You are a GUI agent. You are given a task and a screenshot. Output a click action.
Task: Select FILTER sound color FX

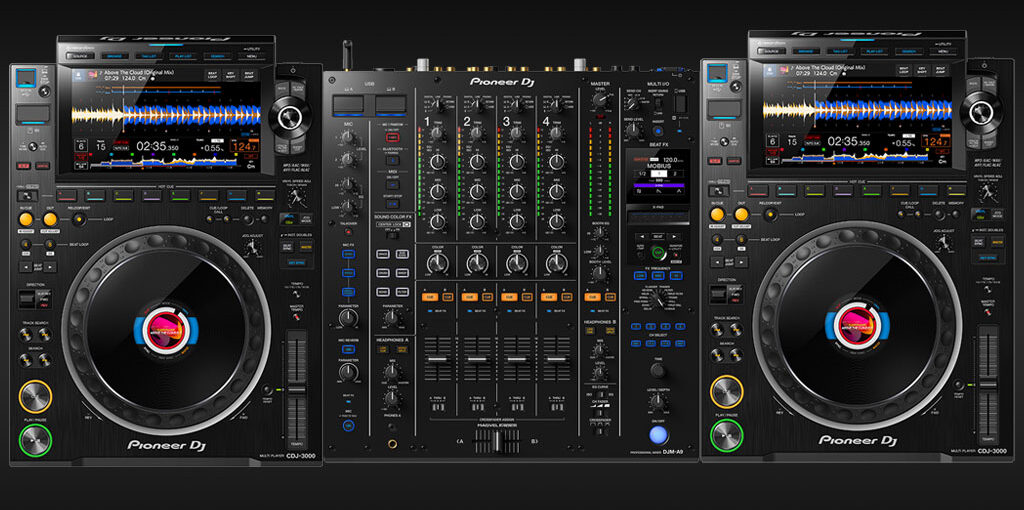tap(403, 291)
